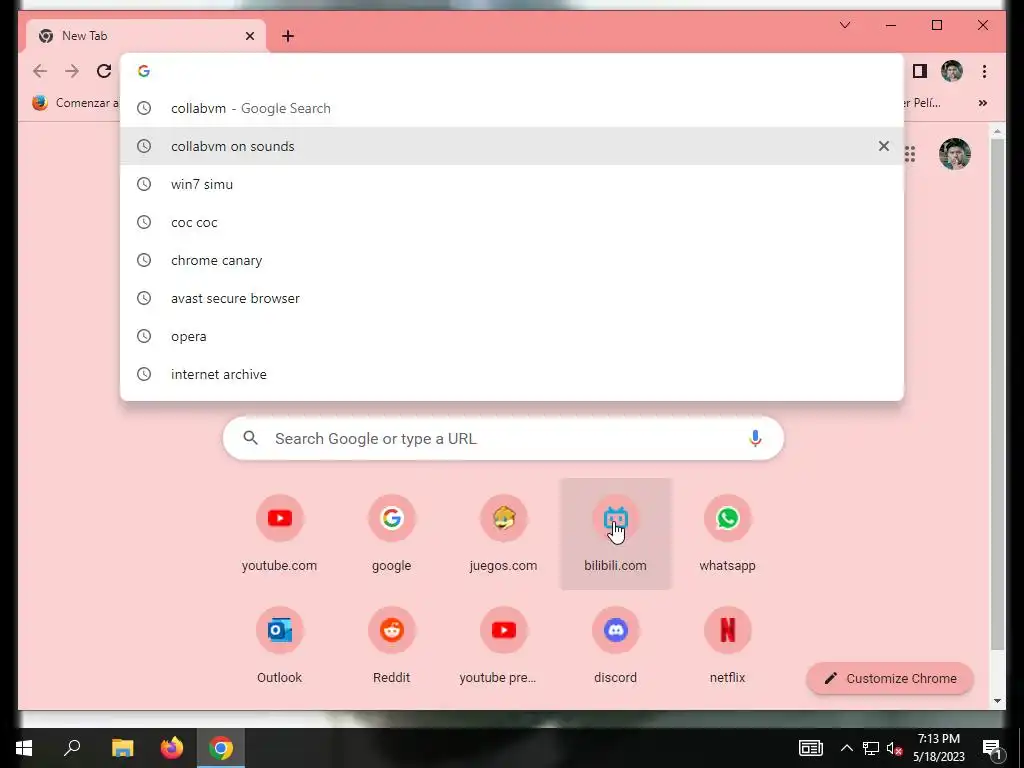Start voice search with microphone icon

[x=755, y=438]
